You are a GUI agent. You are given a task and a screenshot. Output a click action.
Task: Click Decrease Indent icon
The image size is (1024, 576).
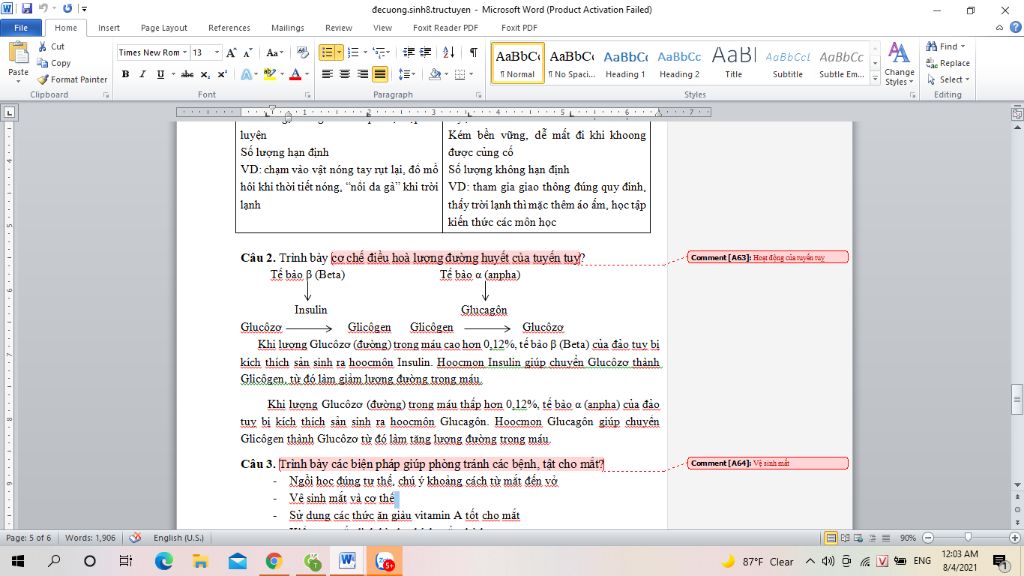[x=409, y=52]
